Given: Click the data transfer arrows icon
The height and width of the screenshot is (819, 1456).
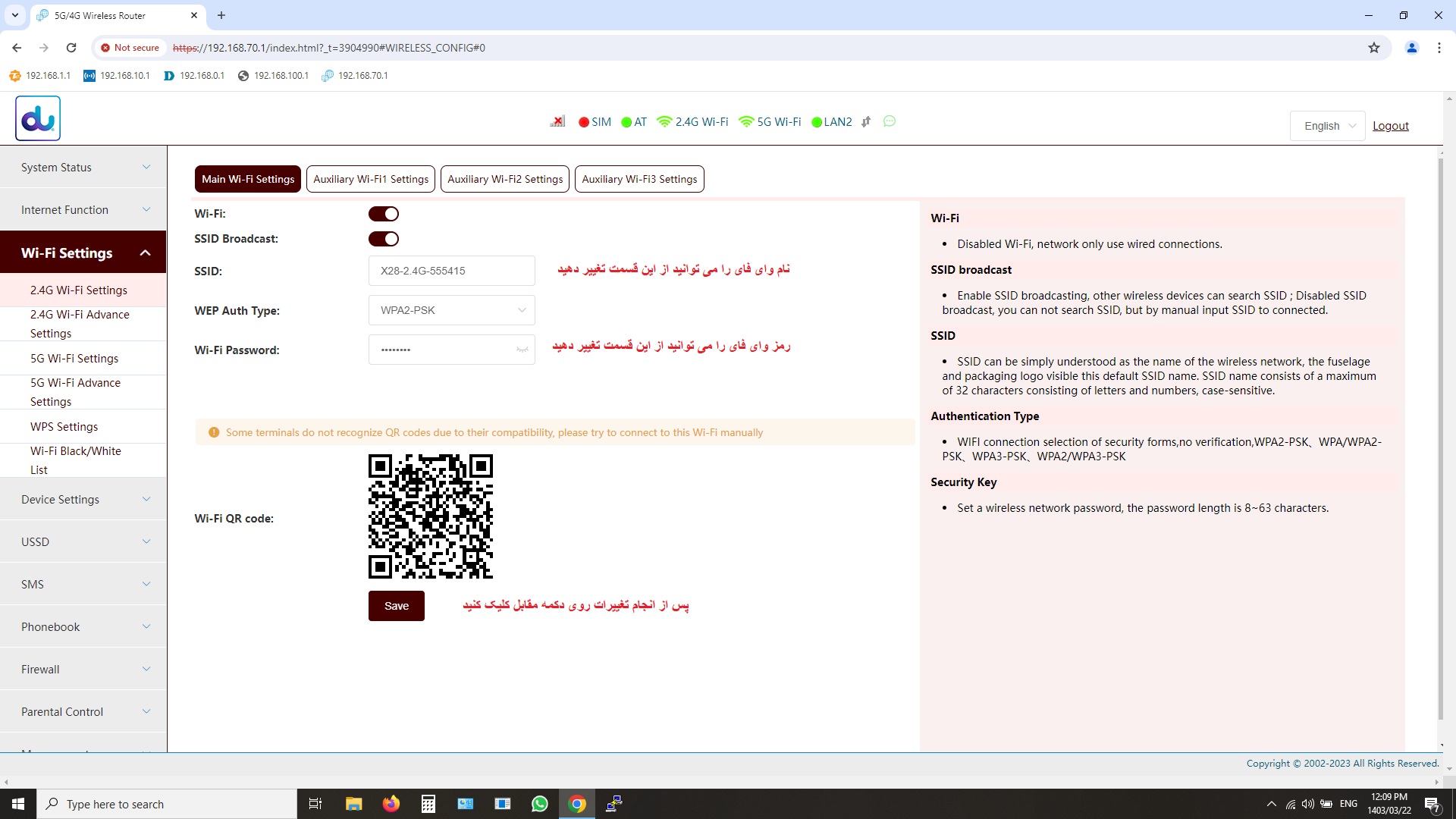Looking at the screenshot, I should pyautogui.click(x=866, y=121).
